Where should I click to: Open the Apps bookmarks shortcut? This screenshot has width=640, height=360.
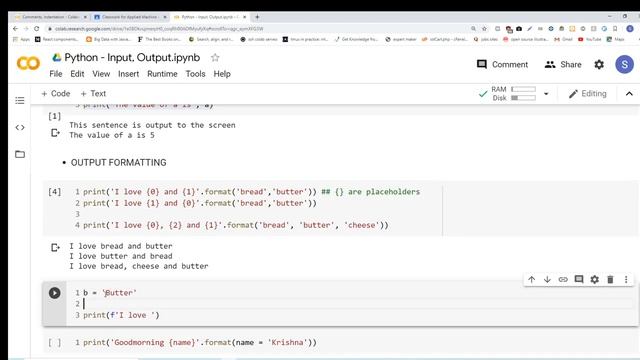click(21, 39)
